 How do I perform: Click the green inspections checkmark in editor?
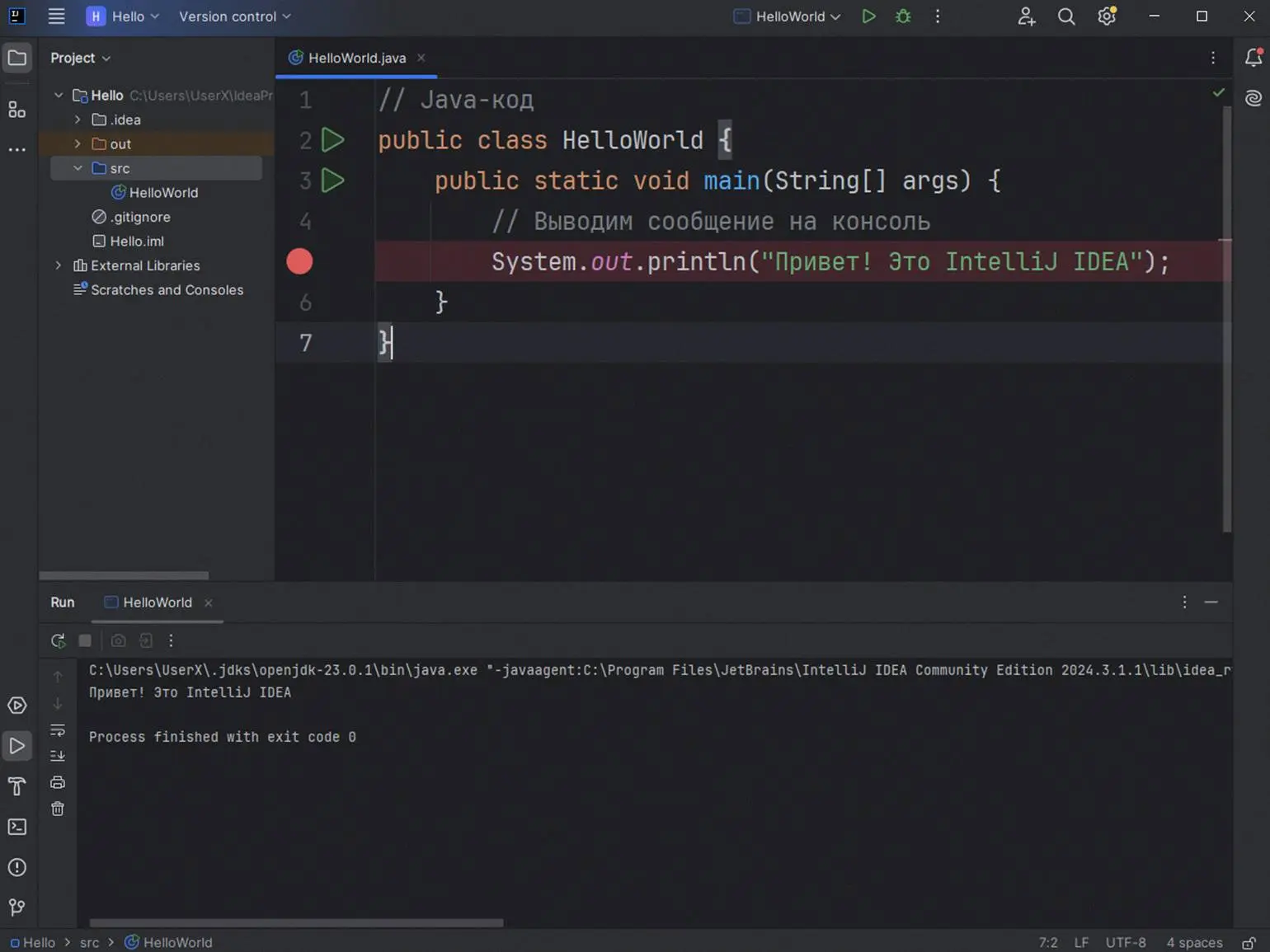[1218, 93]
